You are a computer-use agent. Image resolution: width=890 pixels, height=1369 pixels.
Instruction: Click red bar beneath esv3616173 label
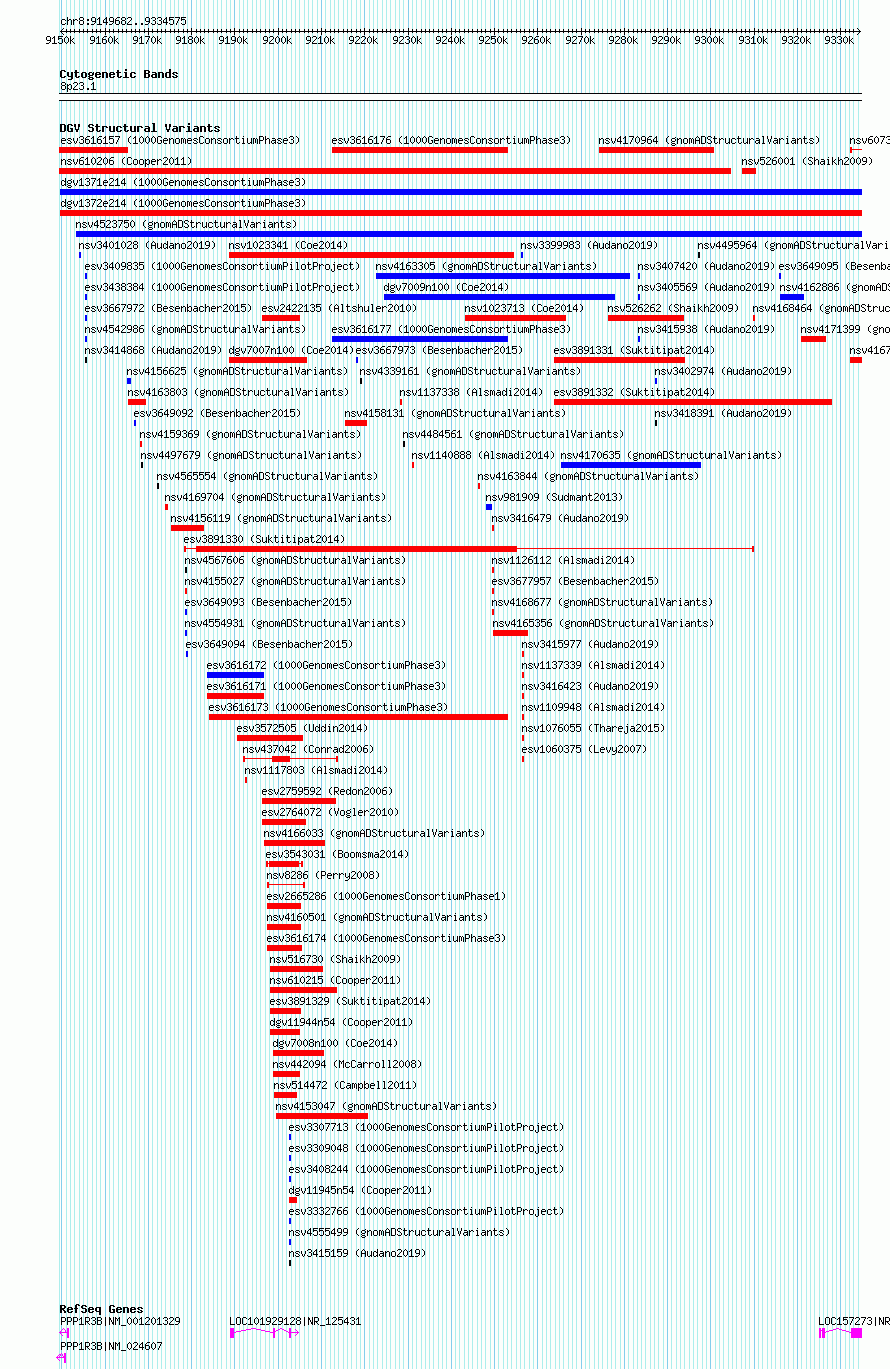pos(358,717)
